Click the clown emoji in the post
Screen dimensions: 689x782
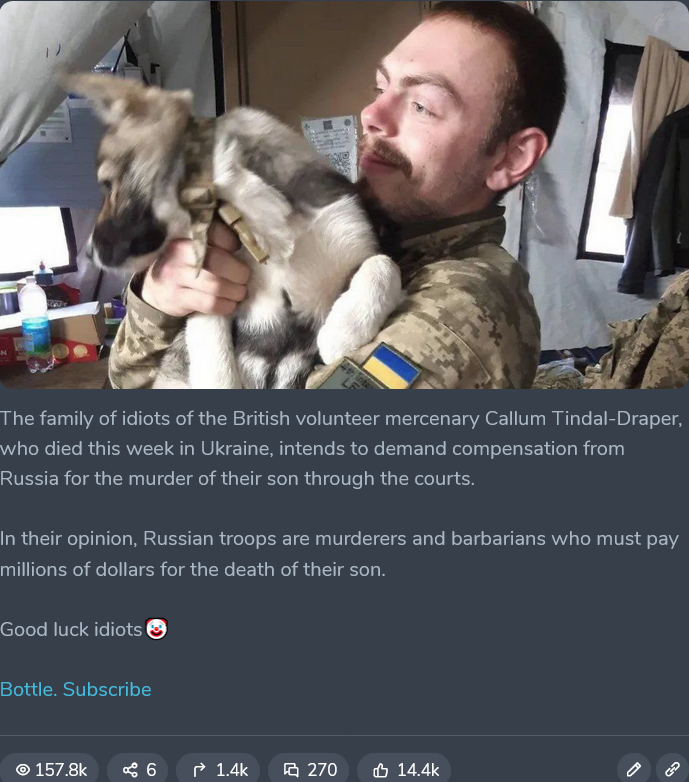[157, 628]
